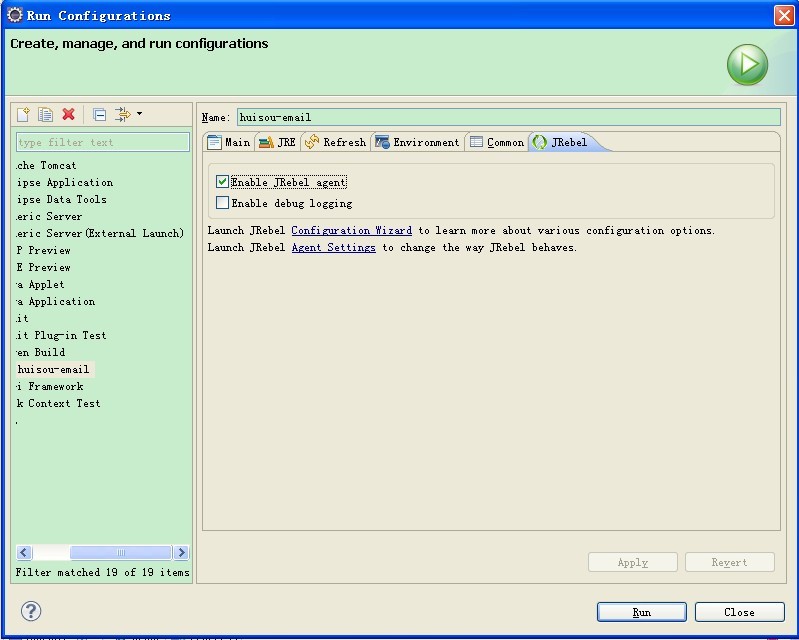Image resolution: width=799 pixels, height=640 pixels.
Task: Select the huisou-email configuration
Action: [54, 369]
